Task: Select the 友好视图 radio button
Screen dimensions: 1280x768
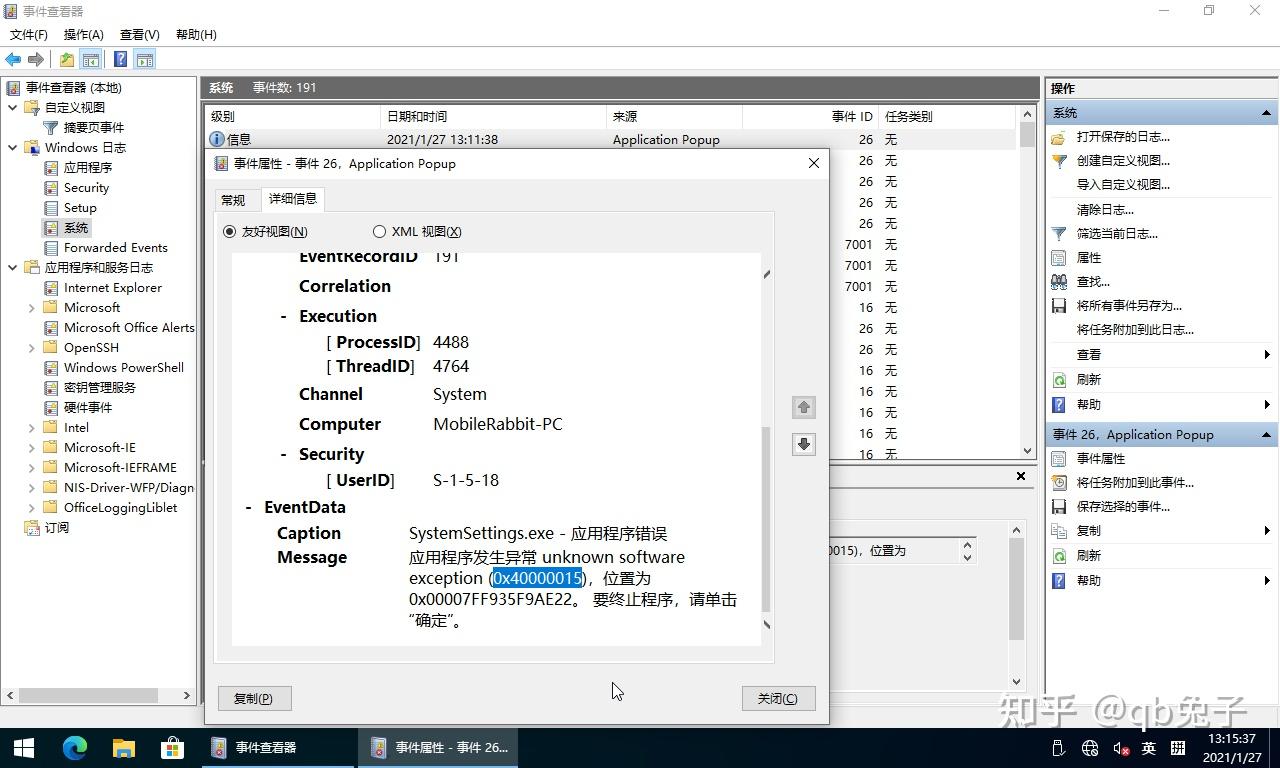Action: click(x=230, y=231)
